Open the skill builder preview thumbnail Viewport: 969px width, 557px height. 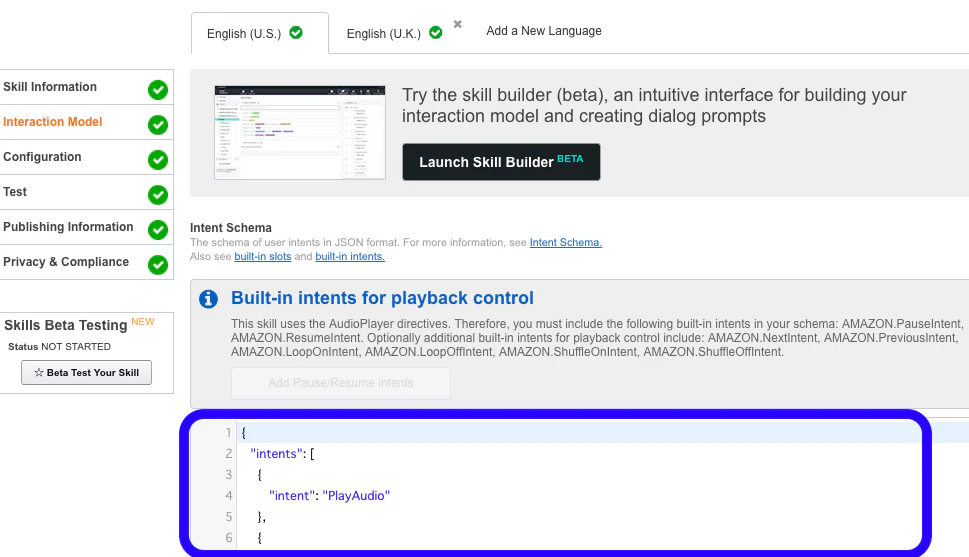[x=300, y=133]
